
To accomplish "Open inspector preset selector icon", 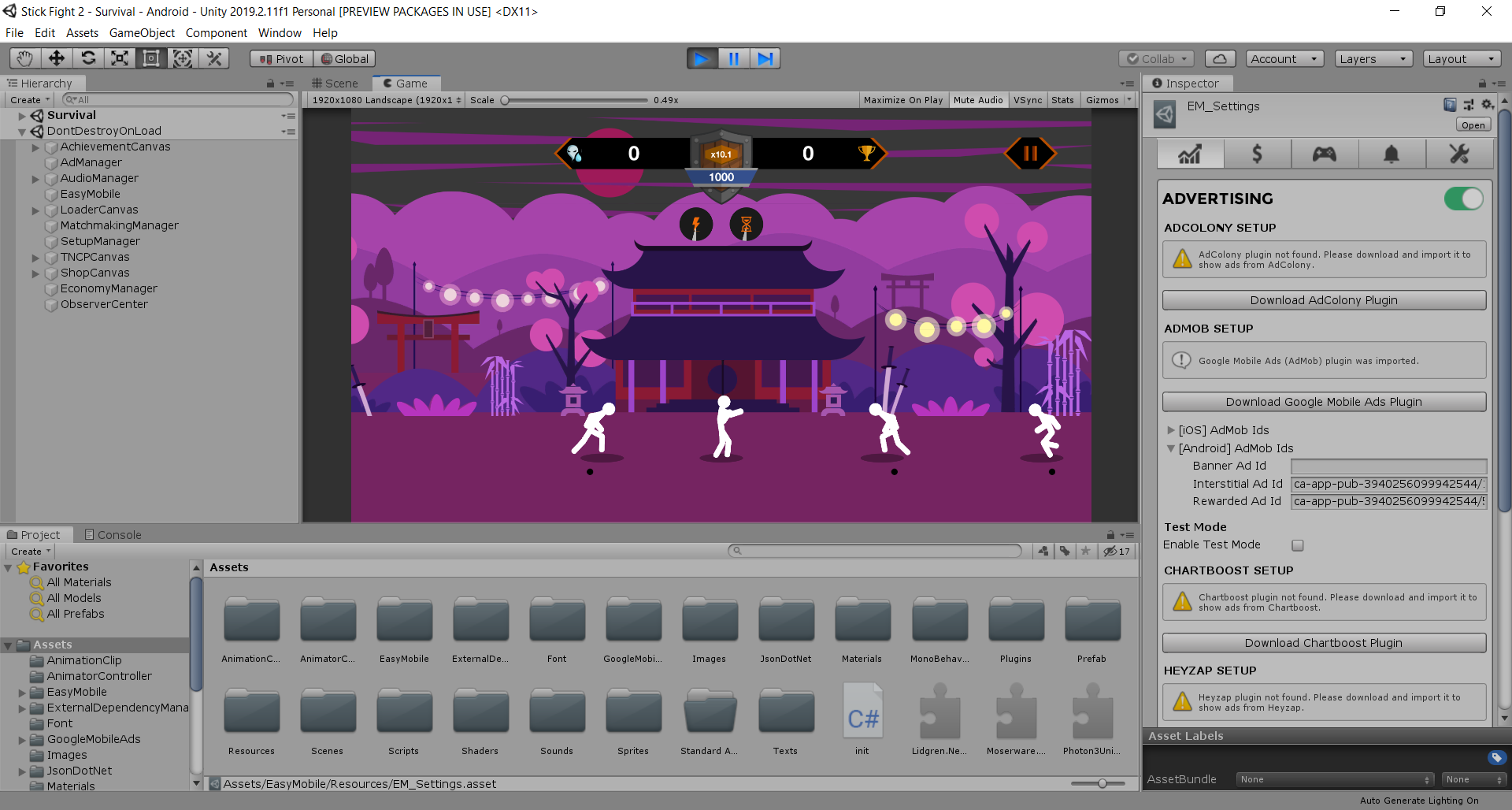I will [1469, 105].
